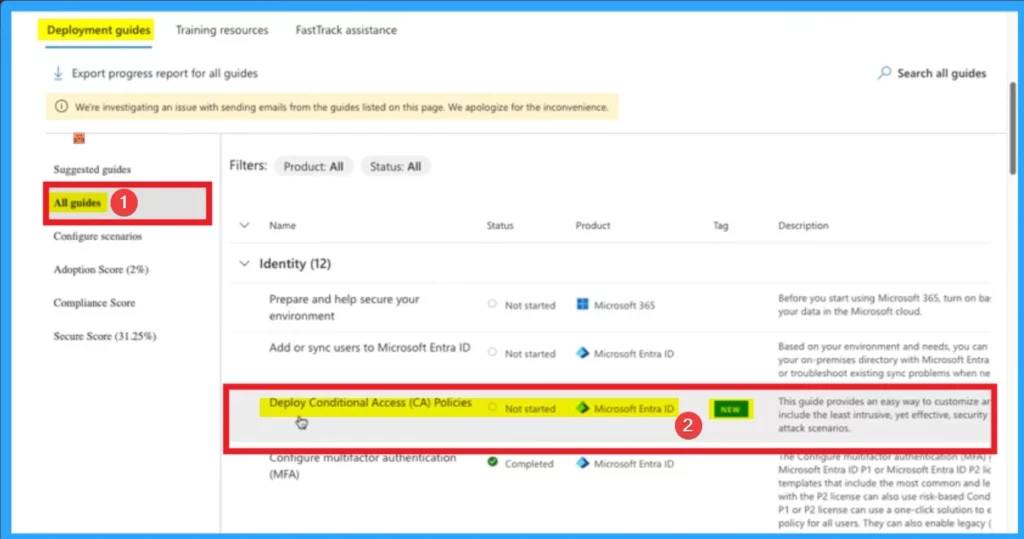Select All guides in sidebar
The width and height of the screenshot is (1024, 539).
pos(77,203)
